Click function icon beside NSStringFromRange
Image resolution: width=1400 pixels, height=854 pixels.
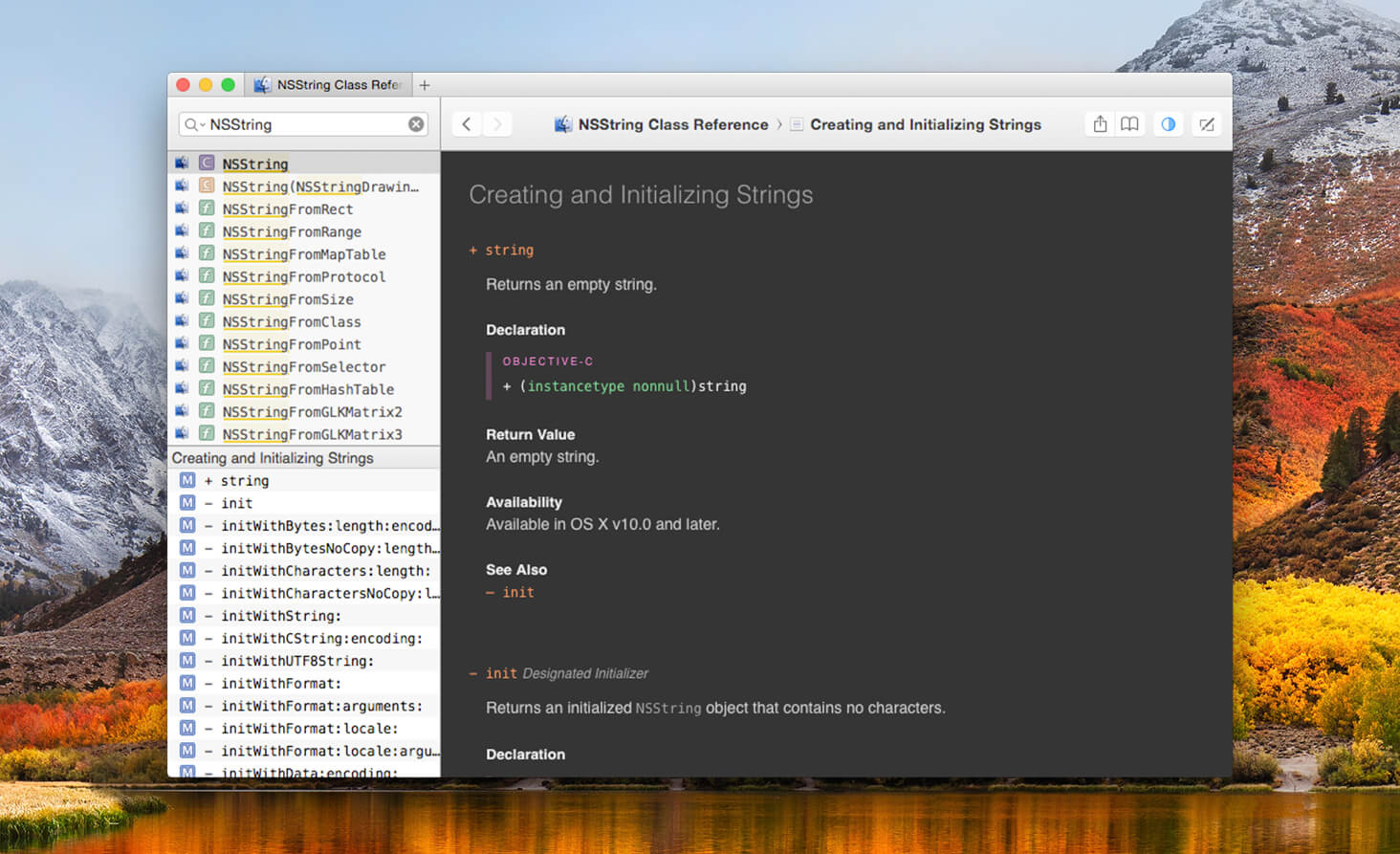pos(207,230)
